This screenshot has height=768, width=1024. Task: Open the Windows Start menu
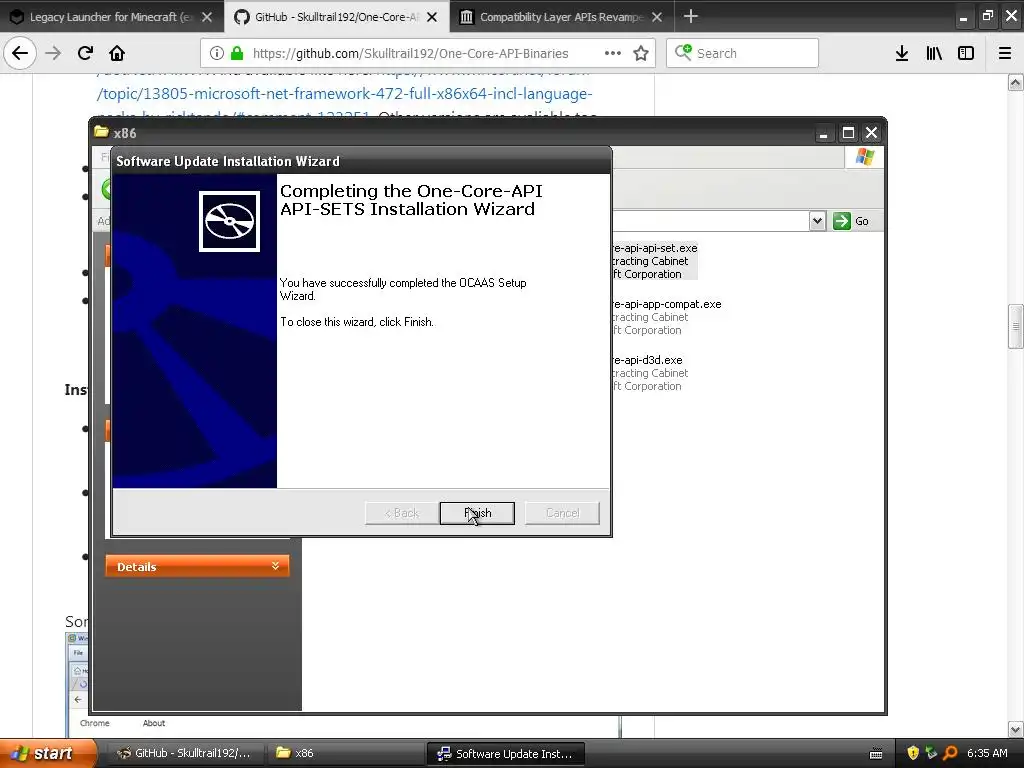click(47, 753)
